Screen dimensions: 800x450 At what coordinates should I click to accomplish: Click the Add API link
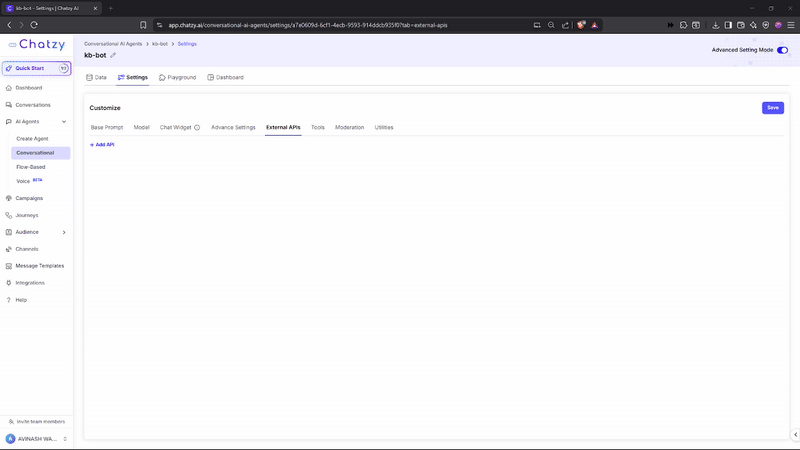102,145
